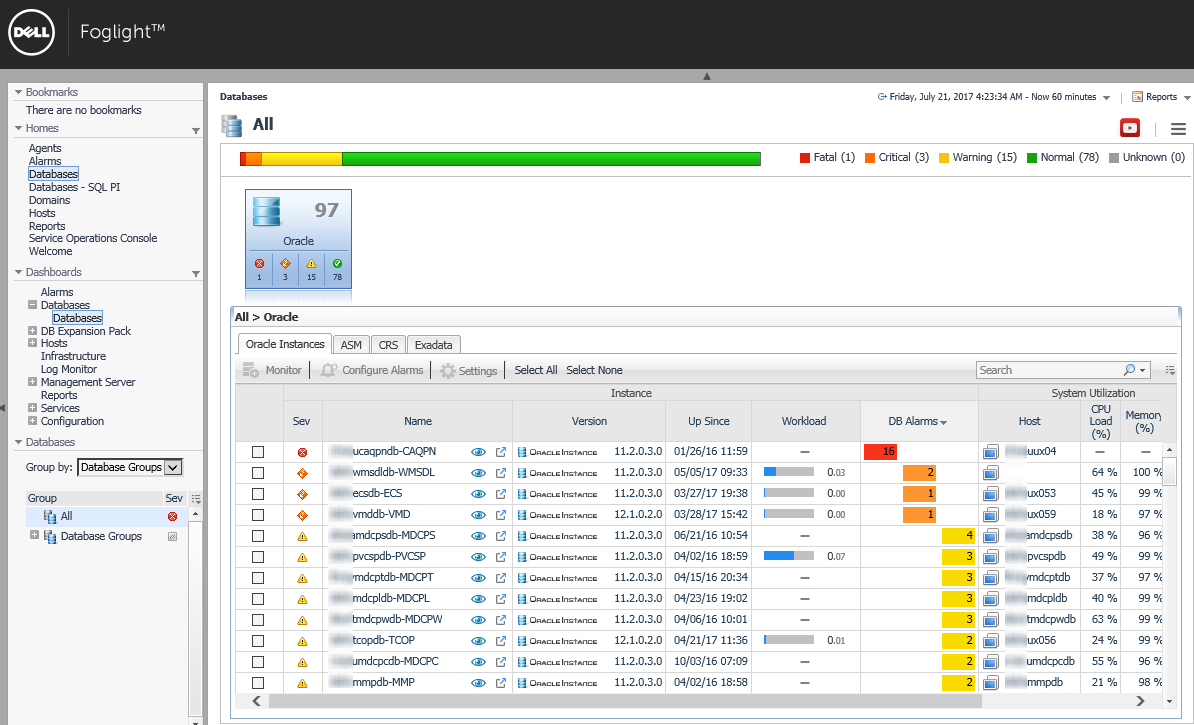Click into the Search field
Viewport: 1194px width, 725px height.
pyautogui.click(x=1049, y=370)
